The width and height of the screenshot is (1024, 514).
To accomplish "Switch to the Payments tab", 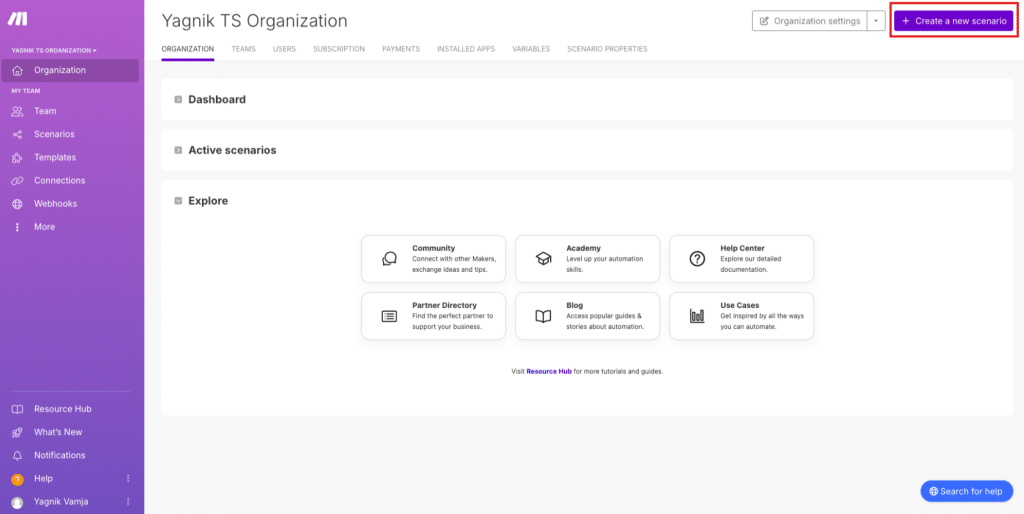I will pos(401,49).
